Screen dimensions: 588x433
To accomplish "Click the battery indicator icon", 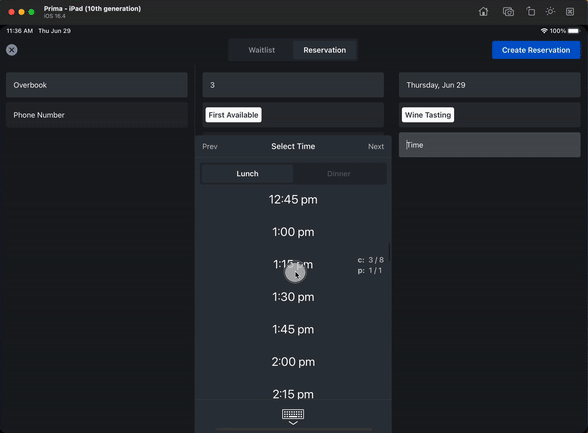I will [574, 31].
